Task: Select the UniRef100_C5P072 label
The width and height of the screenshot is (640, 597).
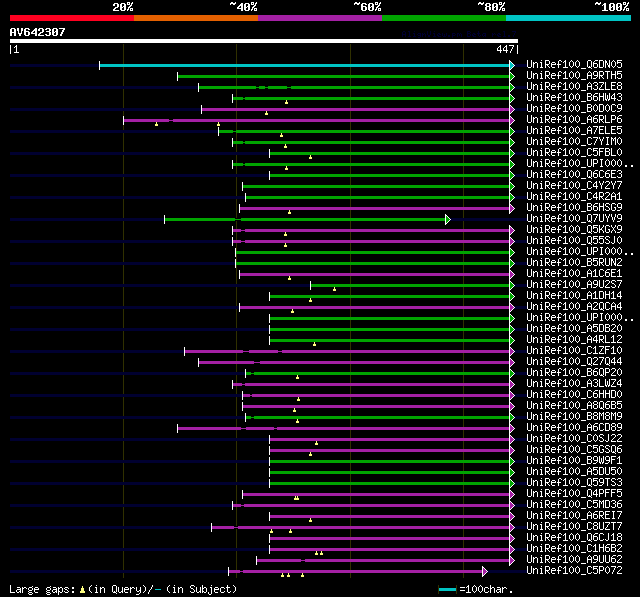Action: click(x=574, y=571)
